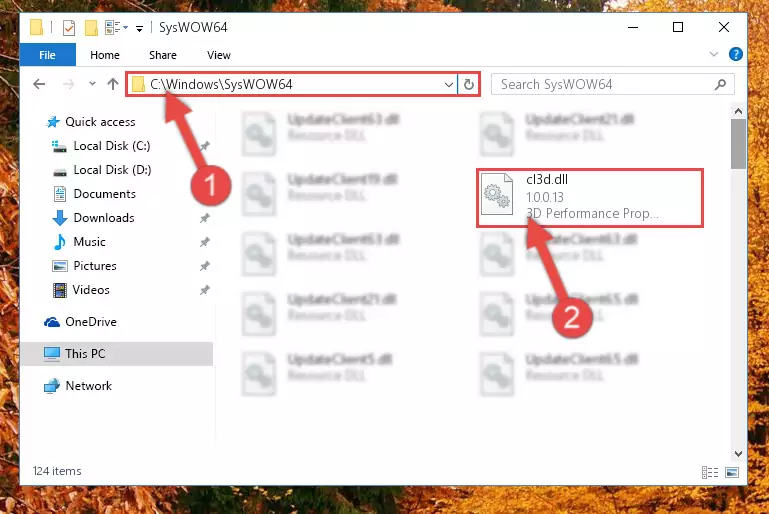Click the Videos film strip icon
This screenshot has width=769, height=514.
point(60,290)
